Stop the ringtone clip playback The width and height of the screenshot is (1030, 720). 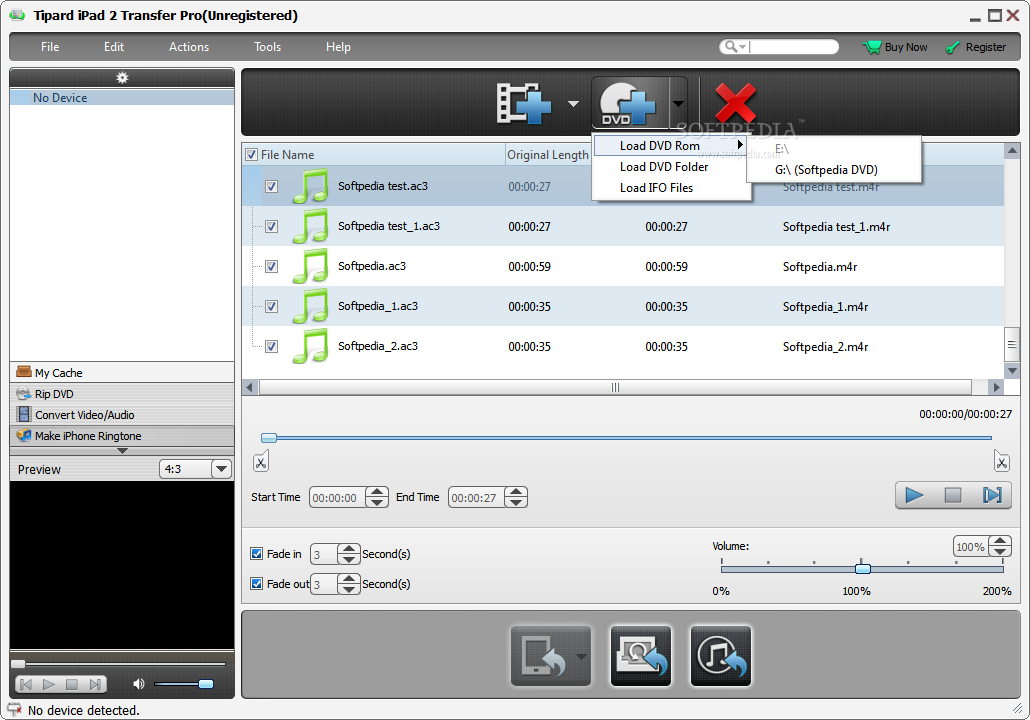952,495
